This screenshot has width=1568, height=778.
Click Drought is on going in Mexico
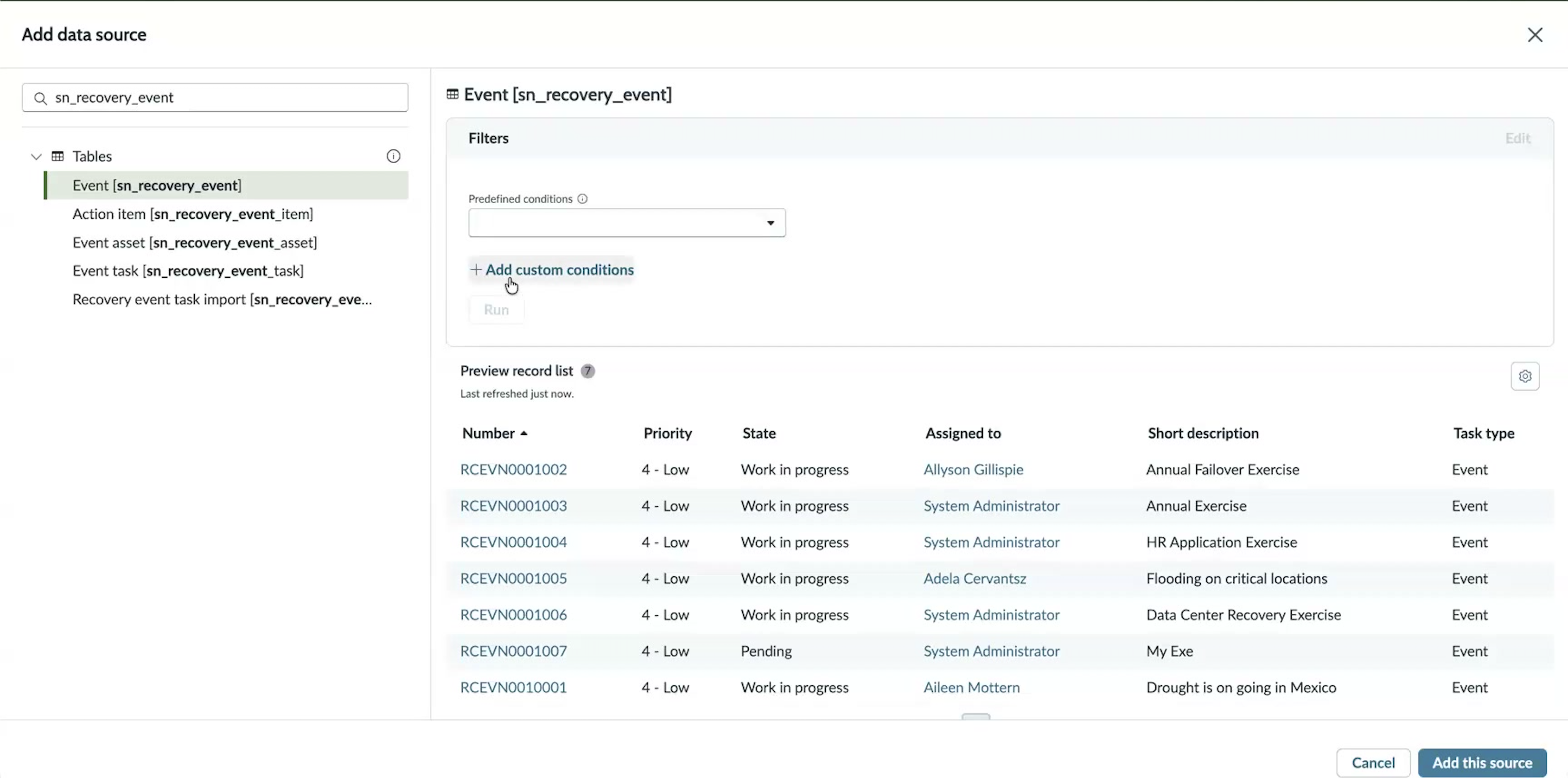pyautogui.click(x=1241, y=687)
